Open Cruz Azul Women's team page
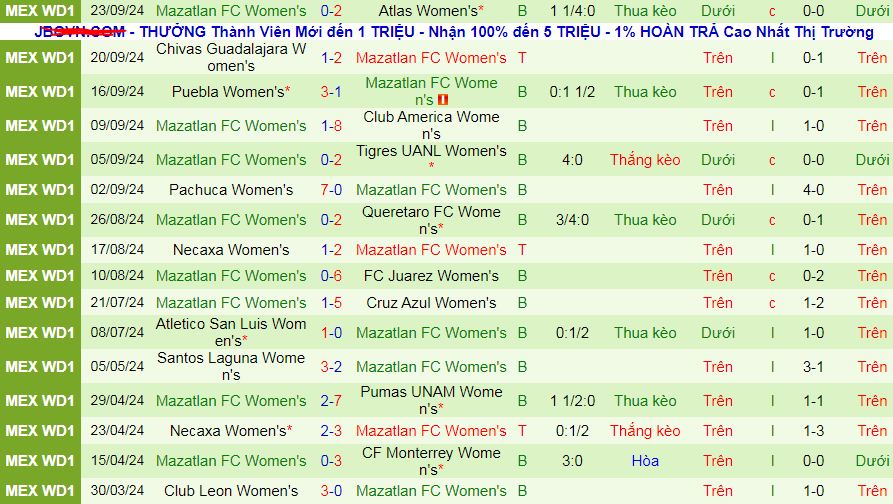Screen dimensions: 893x504 (431, 303)
